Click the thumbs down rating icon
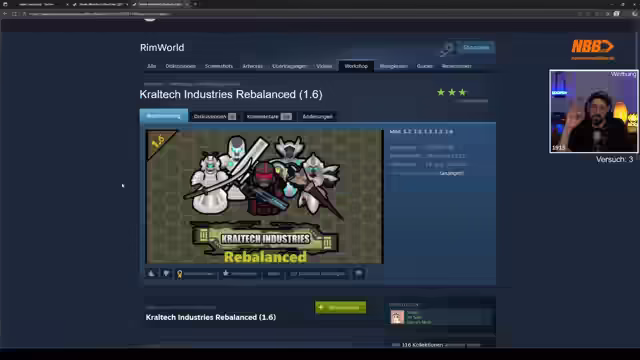 166,273
